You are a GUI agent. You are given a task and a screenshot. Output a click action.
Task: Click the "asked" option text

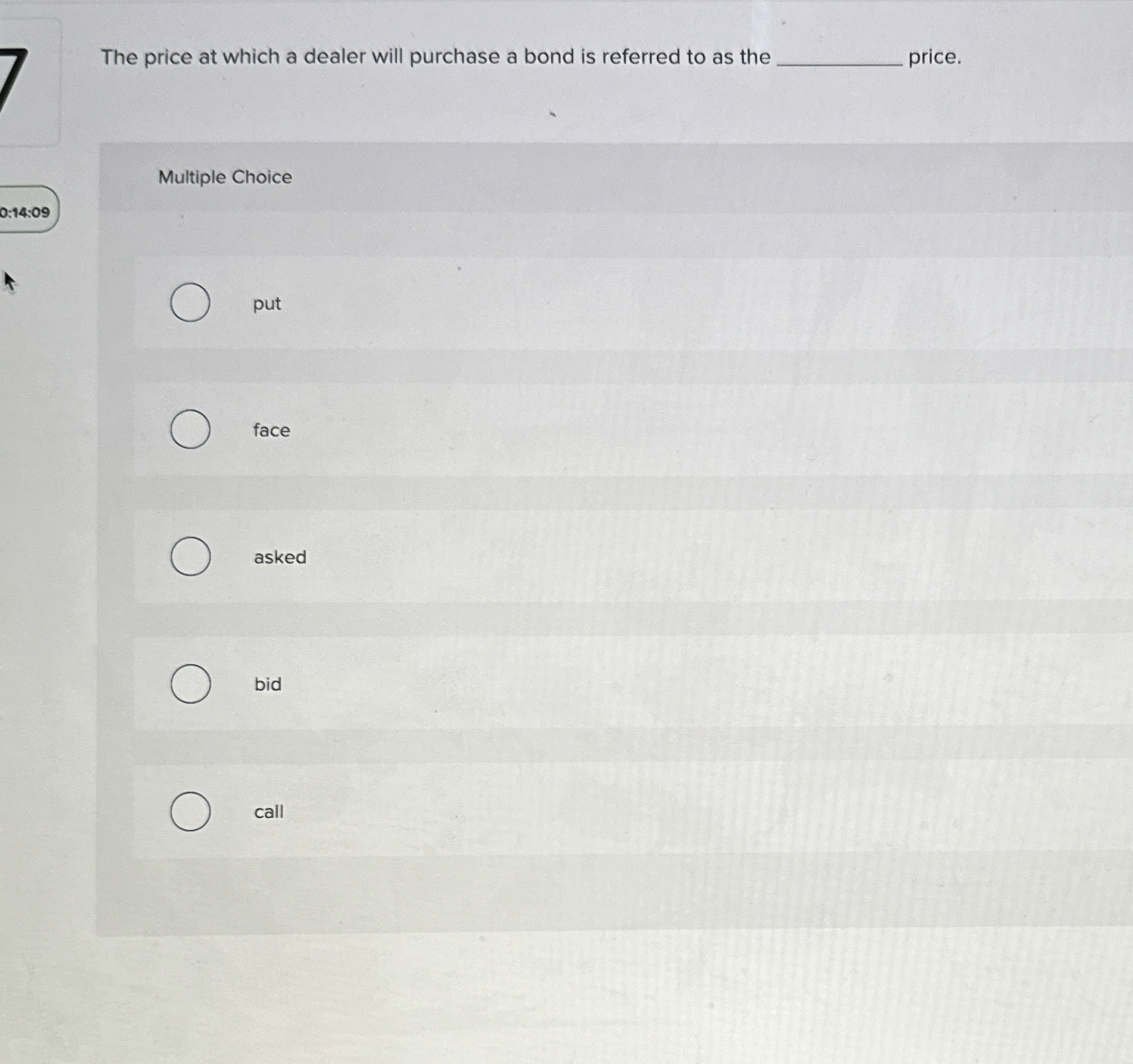(x=279, y=557)
